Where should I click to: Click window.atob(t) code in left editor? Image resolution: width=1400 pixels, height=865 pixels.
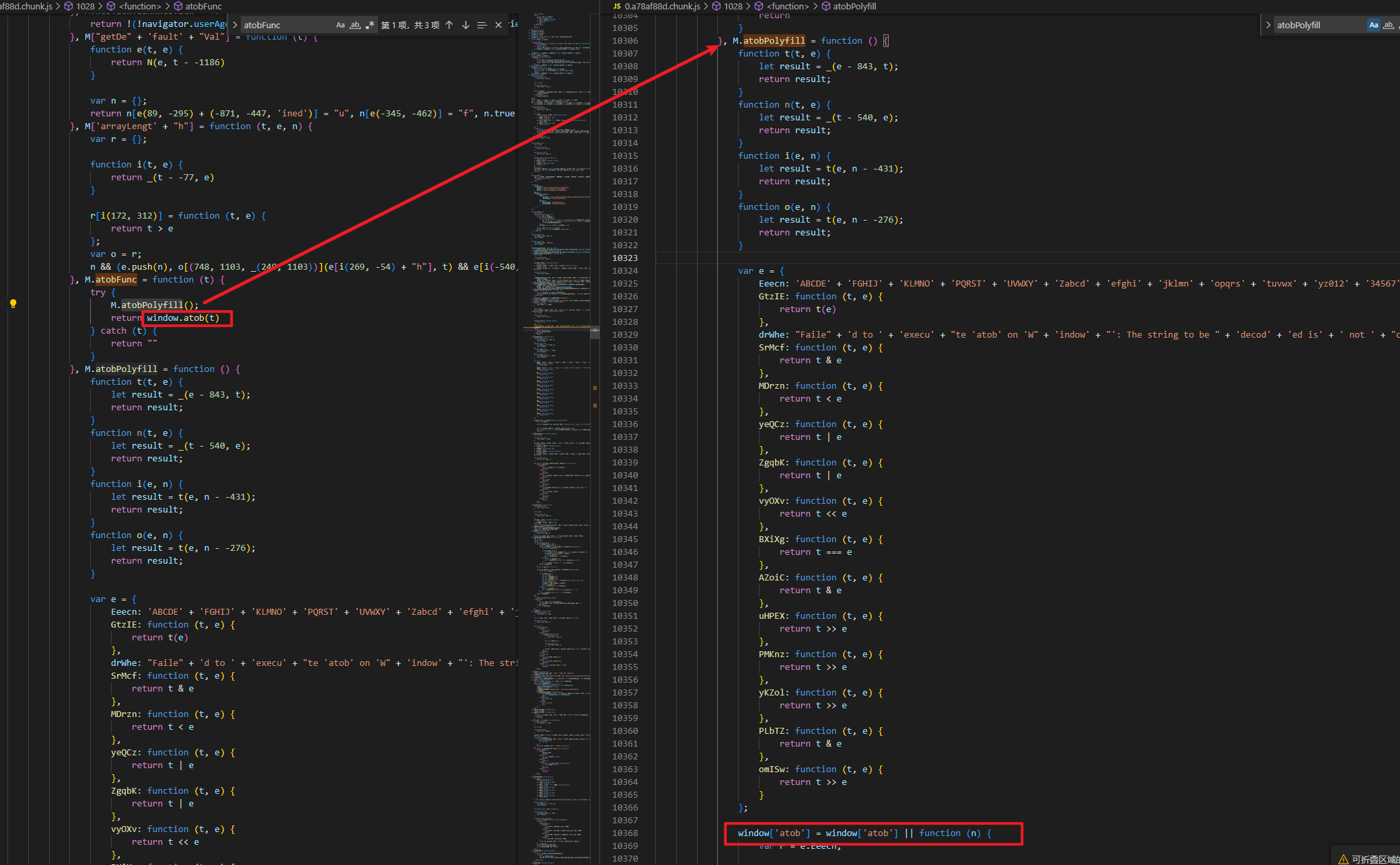pyautogui.click(x=183, y=317)
